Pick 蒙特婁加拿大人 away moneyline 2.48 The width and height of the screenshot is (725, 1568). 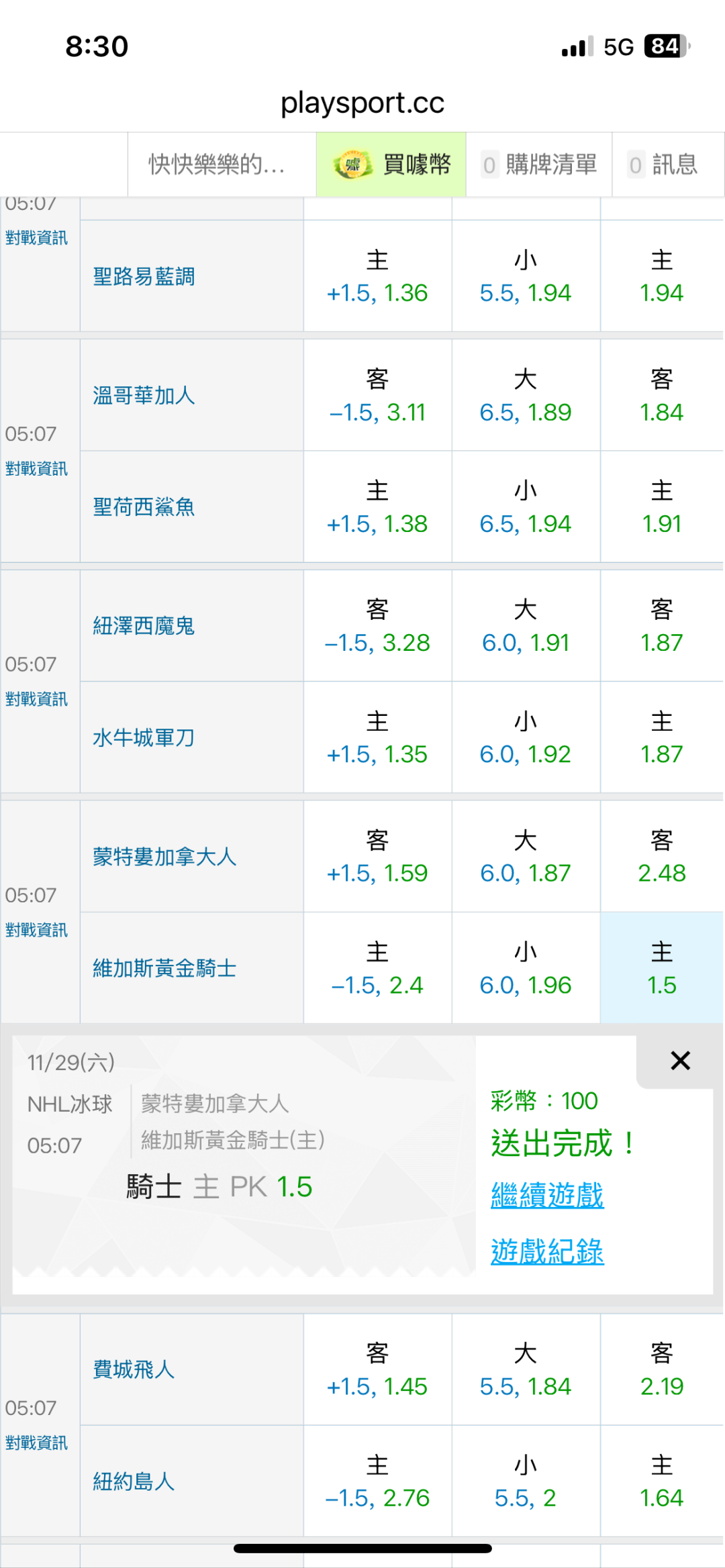click(x=661, y=857)
